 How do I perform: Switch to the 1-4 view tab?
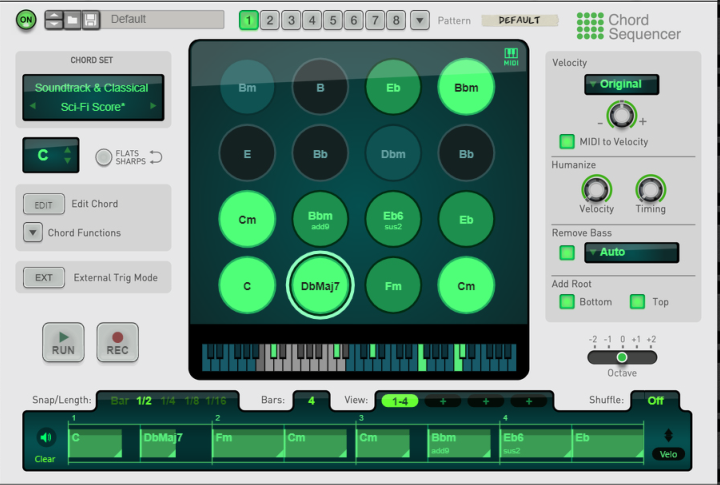[x=400, y=401]
